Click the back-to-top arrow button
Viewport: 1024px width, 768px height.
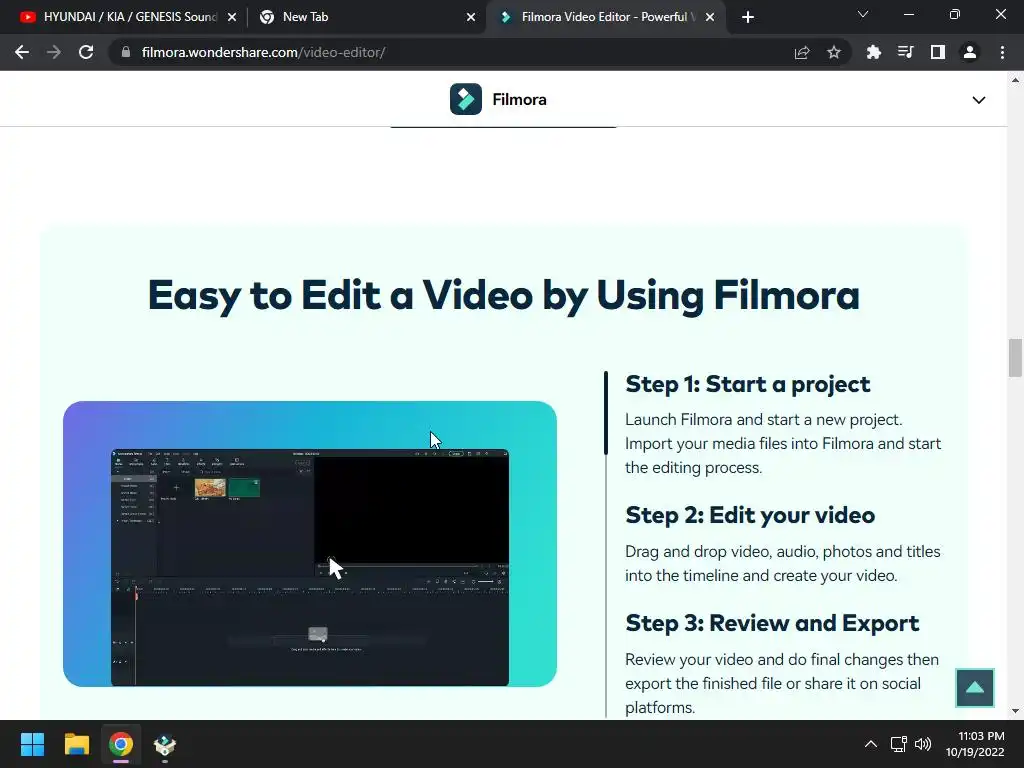click(x=974, y=687)
